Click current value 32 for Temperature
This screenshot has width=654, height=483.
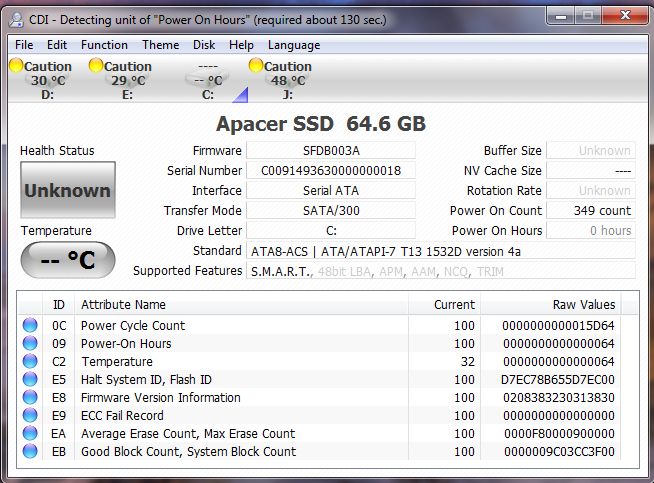tap(468, 362)
